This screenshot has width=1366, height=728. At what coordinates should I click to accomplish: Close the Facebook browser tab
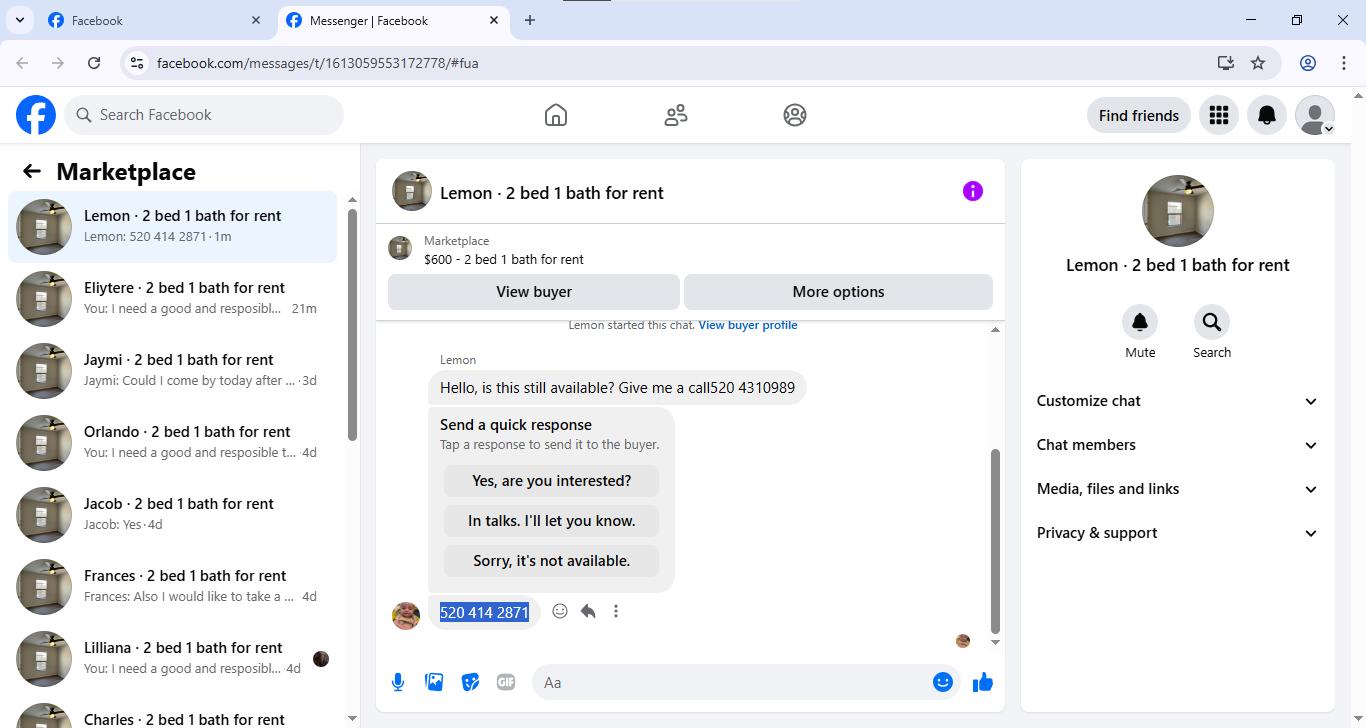257,20
